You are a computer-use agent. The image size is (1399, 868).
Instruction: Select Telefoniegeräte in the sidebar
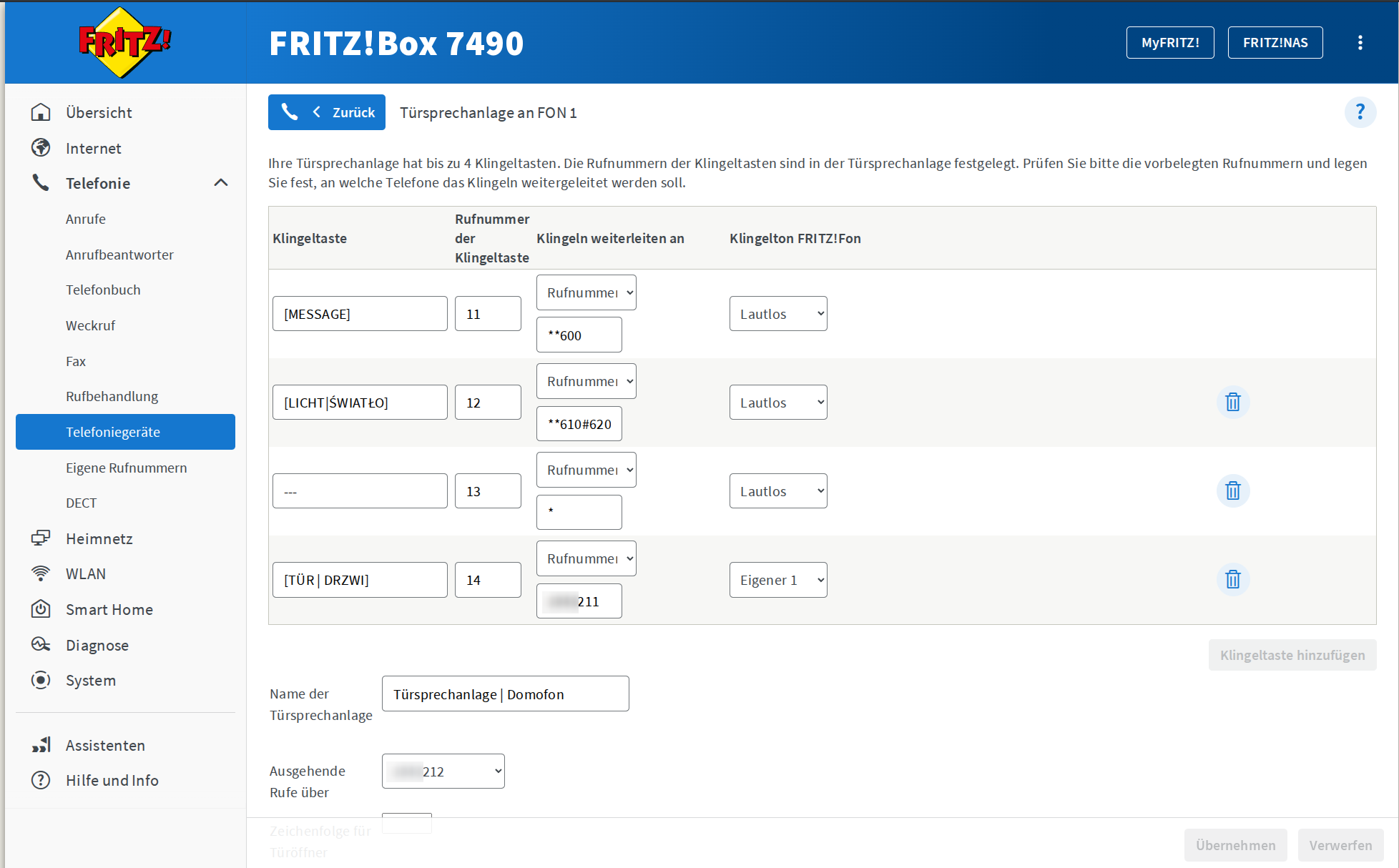tap(125, 432)
